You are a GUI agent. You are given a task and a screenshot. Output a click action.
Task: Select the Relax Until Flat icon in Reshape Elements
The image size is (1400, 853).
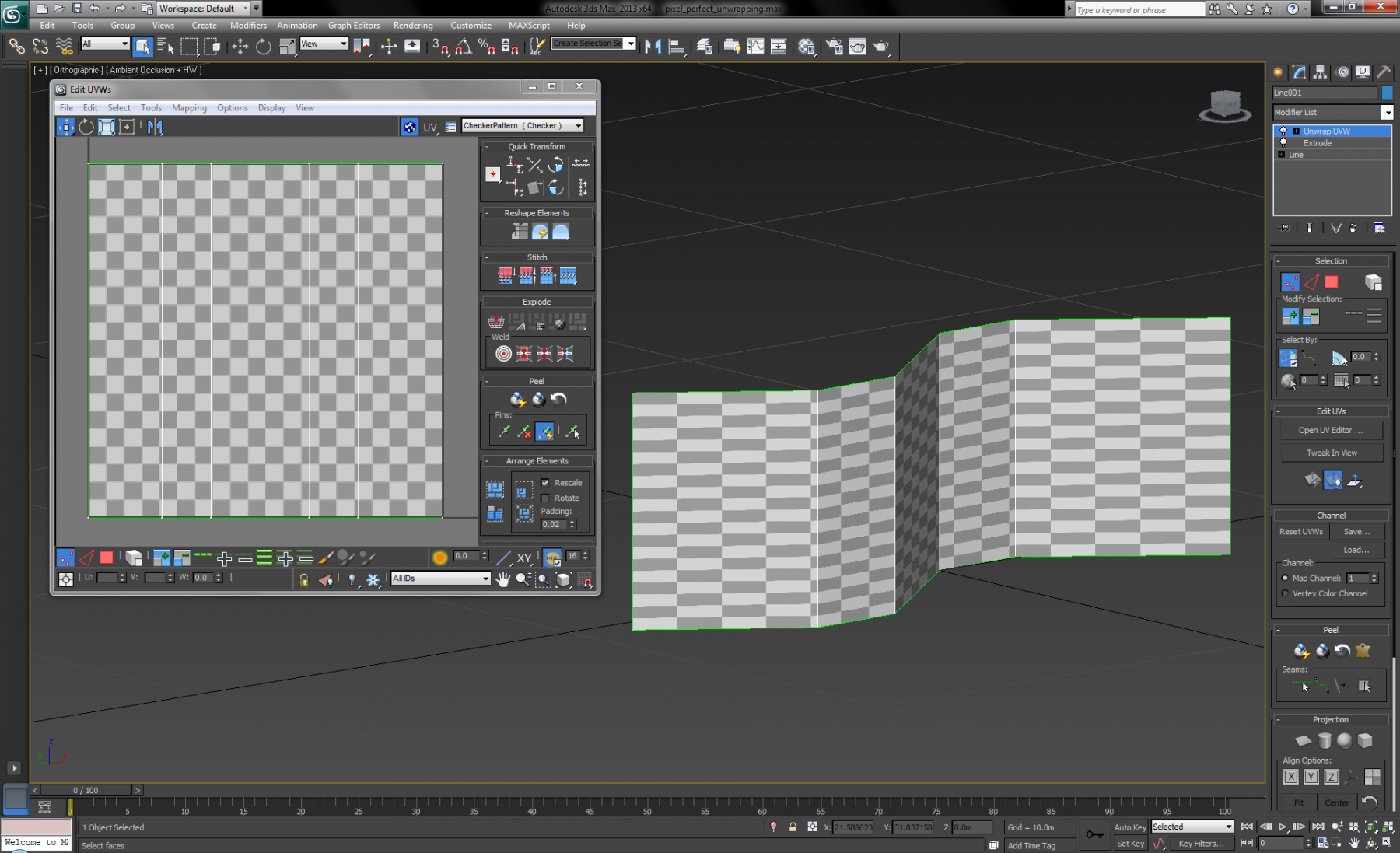(540, 232)
